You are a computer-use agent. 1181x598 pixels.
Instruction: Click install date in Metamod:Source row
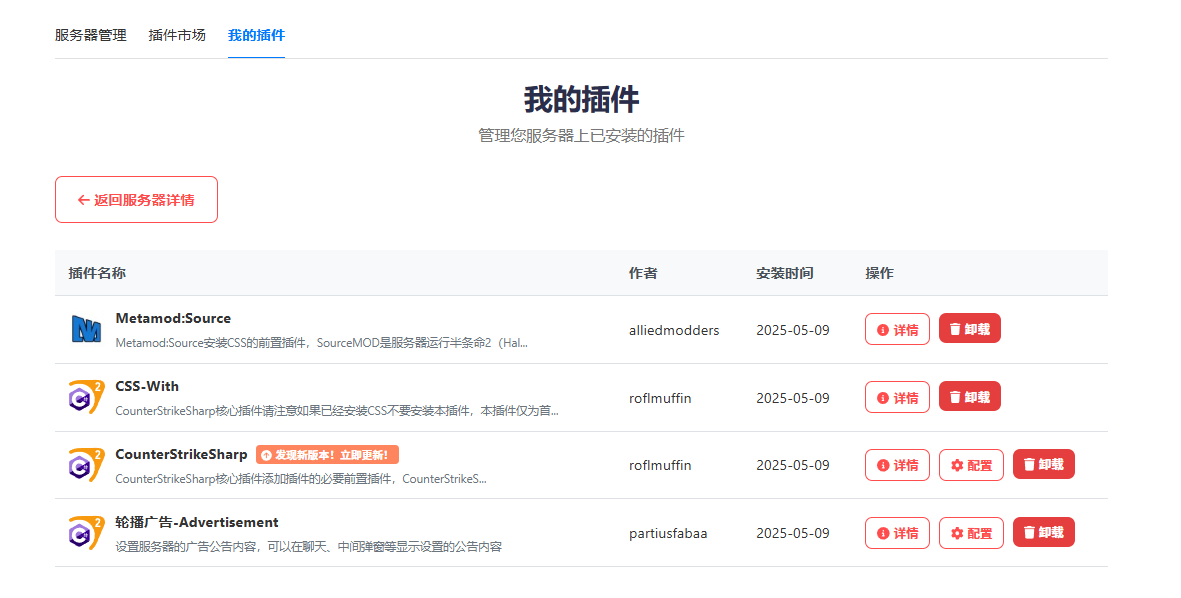[x=793, y=330]
